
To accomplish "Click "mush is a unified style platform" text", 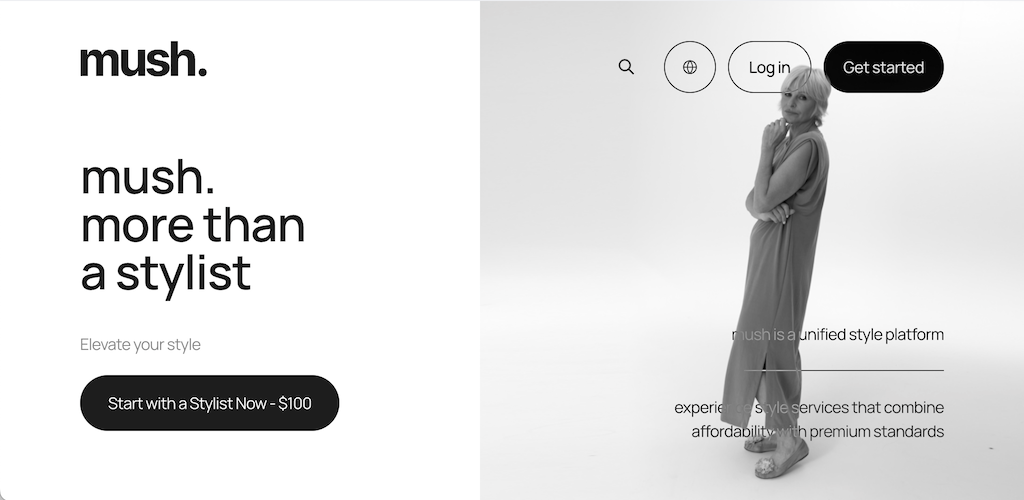I will click(838, 335).
